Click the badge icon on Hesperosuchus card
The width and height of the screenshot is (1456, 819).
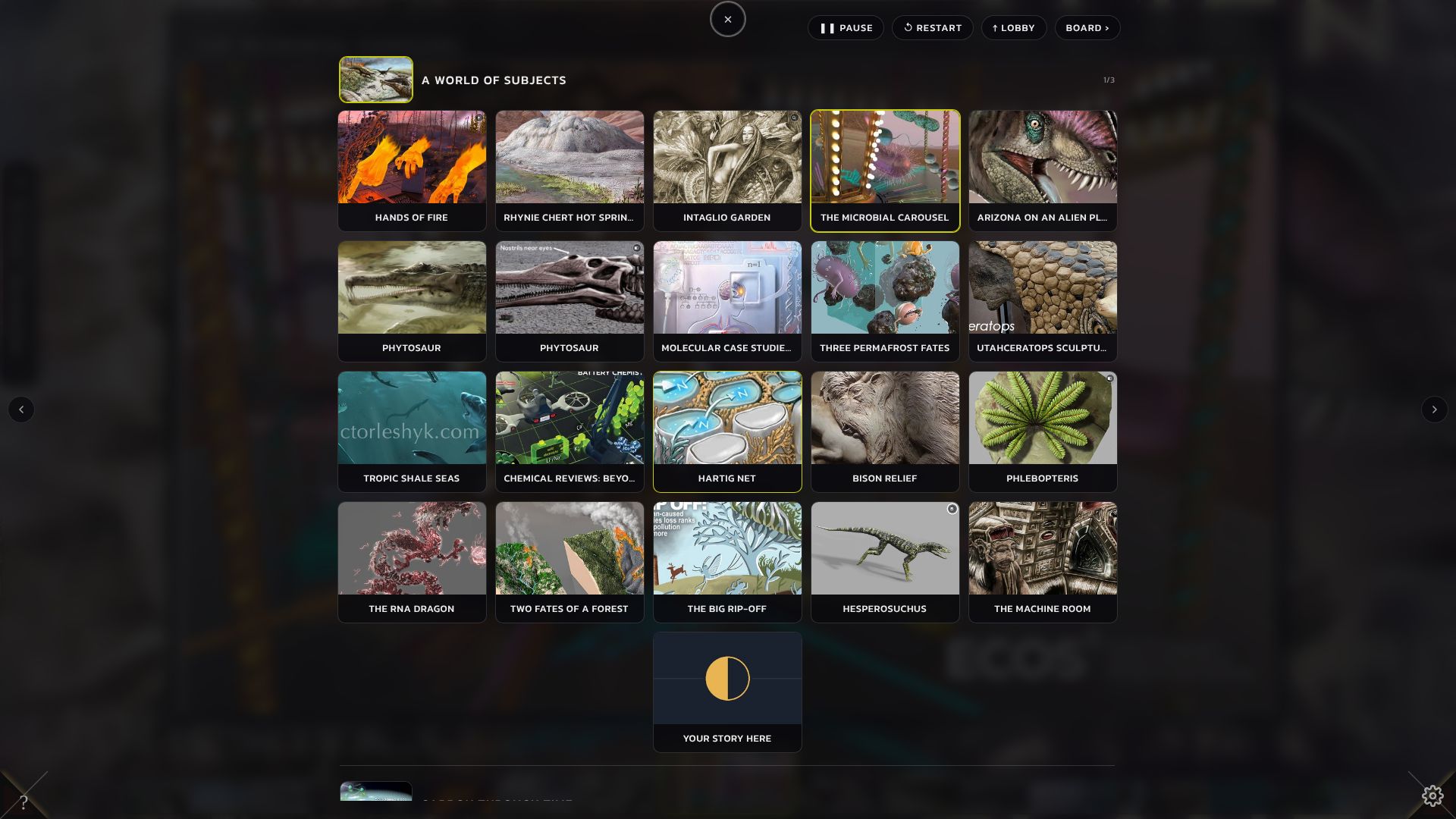pyautogui.click(x=952, y=509)
